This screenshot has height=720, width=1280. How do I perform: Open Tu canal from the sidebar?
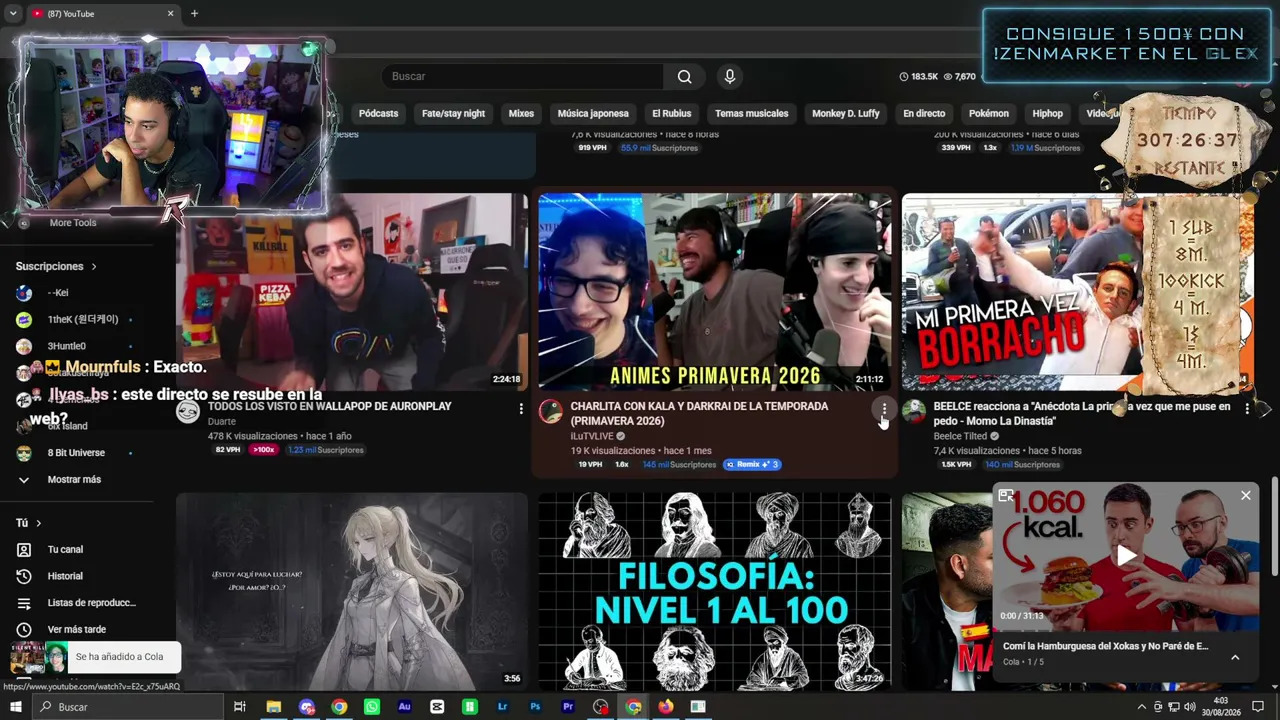[77, 549]
